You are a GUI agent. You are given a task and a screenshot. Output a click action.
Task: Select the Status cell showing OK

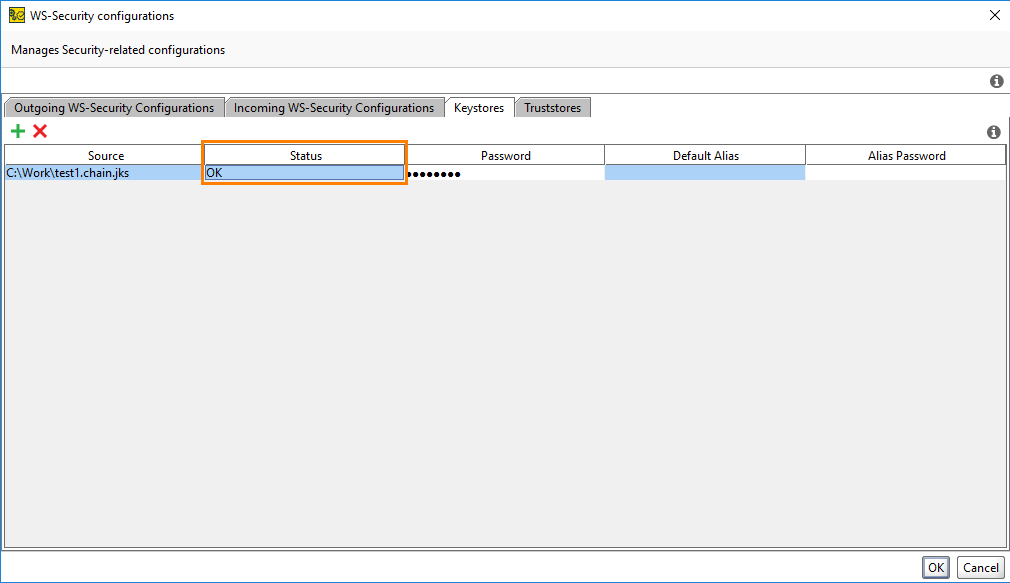(x=305, y=172)
